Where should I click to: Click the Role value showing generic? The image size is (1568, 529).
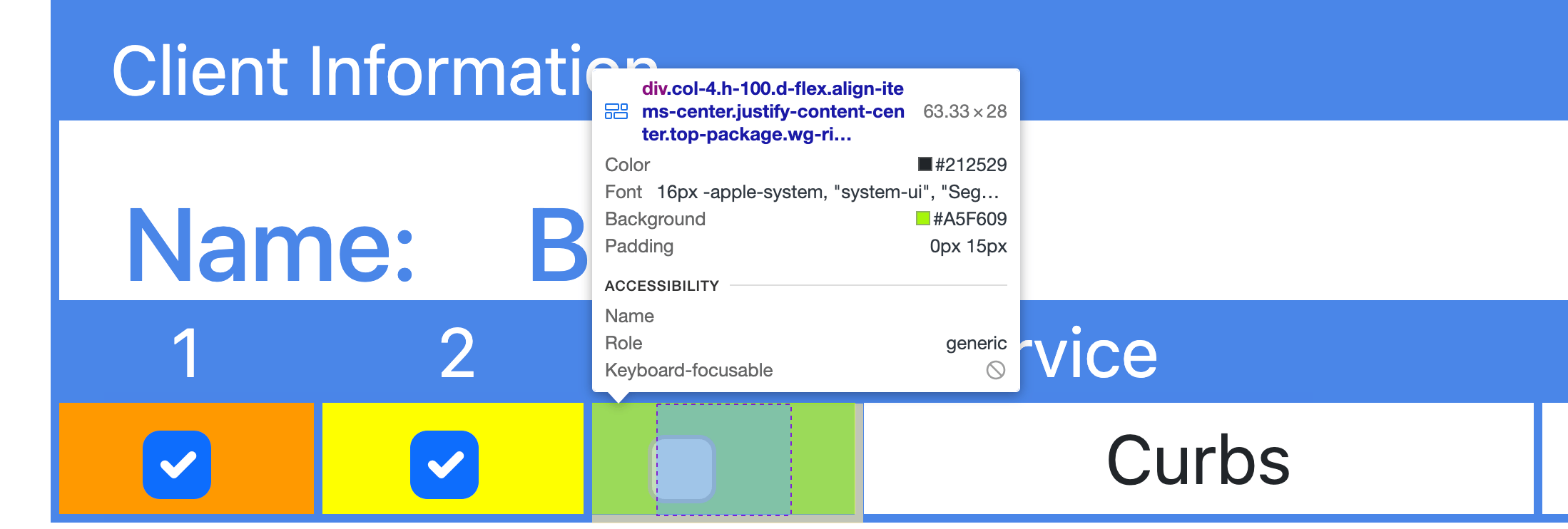click(977, 343)
